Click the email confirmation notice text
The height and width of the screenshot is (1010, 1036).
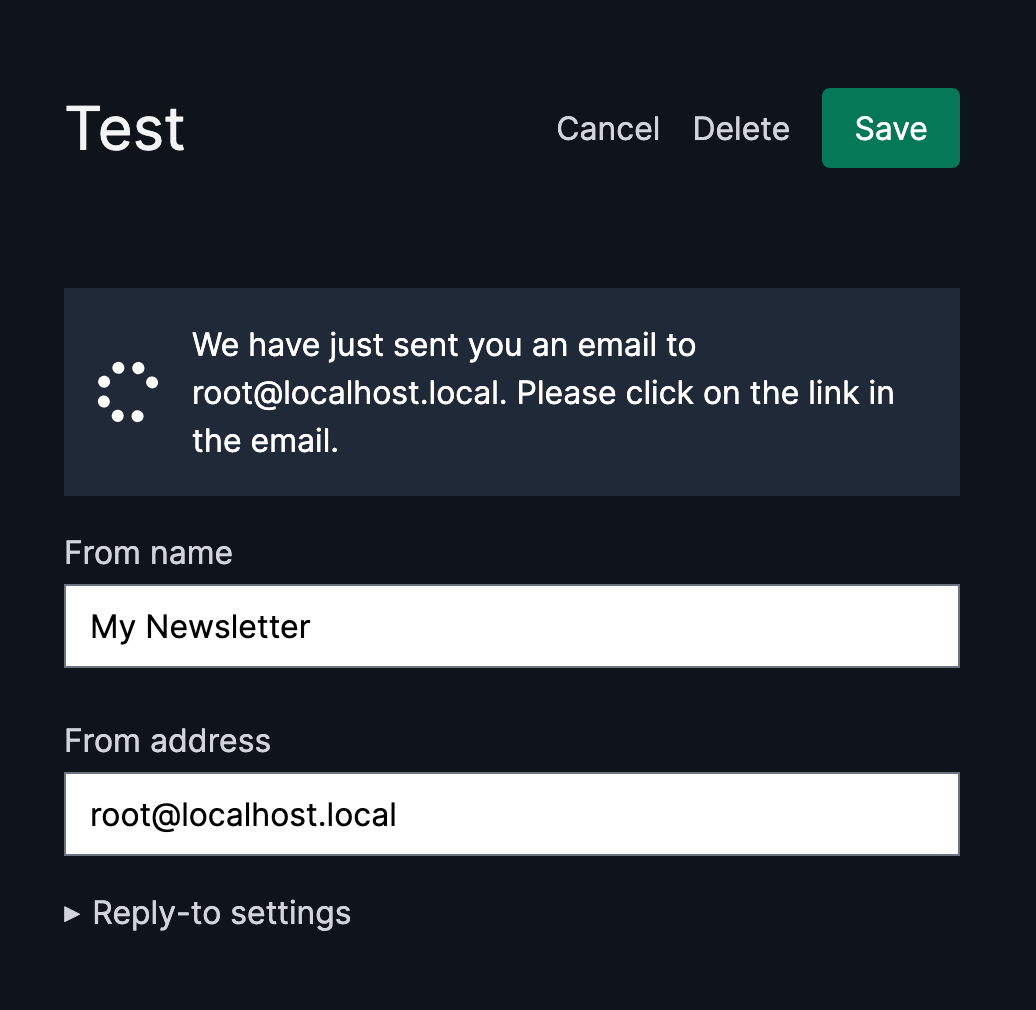pyautogui.click(x=543, y=392)
